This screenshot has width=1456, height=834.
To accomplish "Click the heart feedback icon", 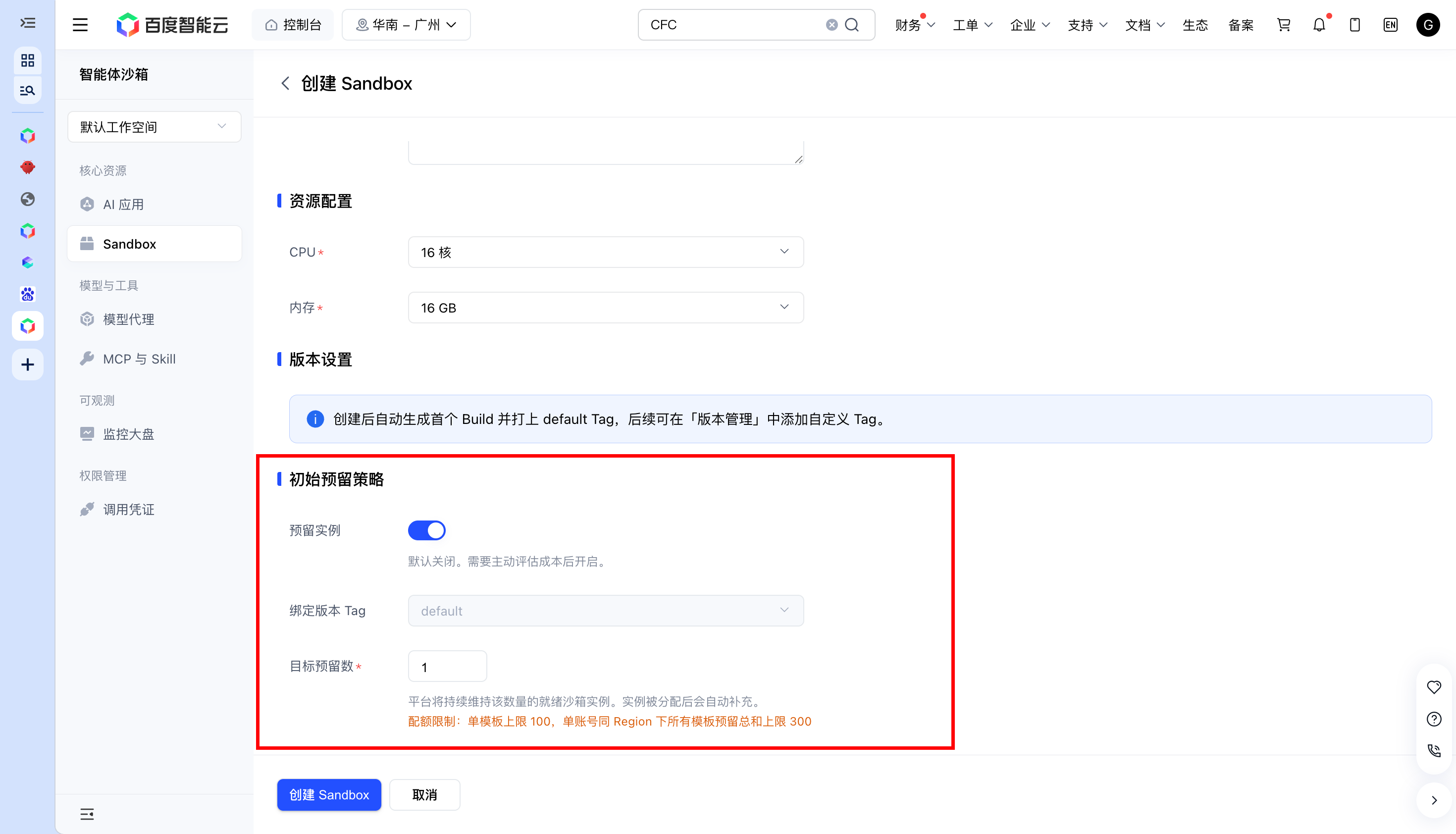I will click(x=1434, y=687).
